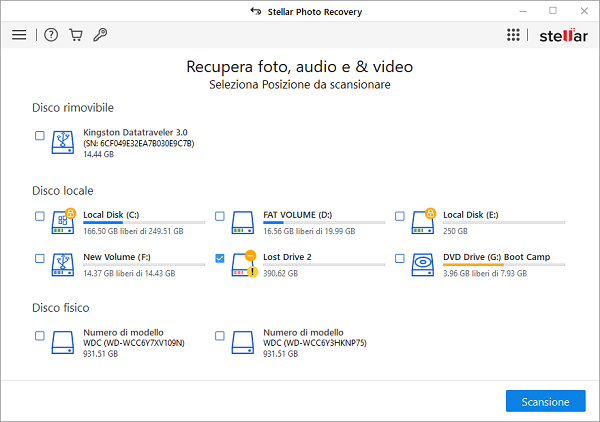Enable the FAT VOLUME (D:) checkbox
600x422 pixels.
[220, 216]
